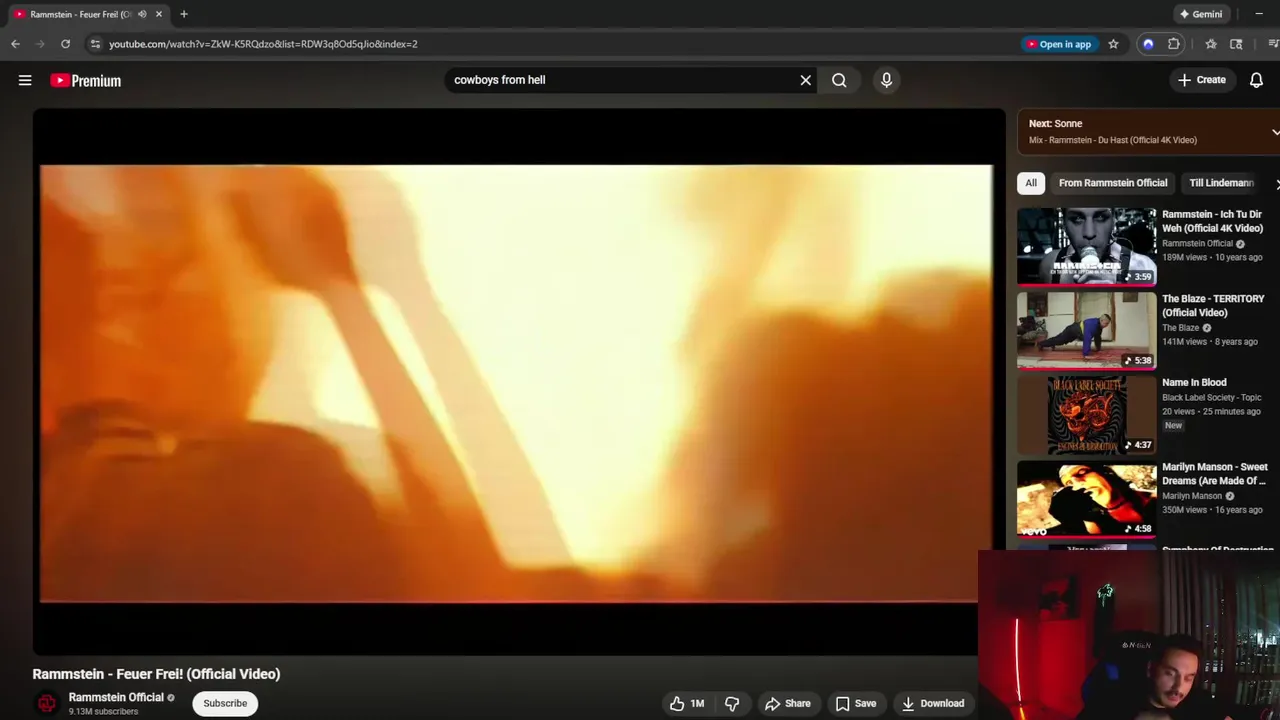1280x720 pixels.
Task: Open Ich Tu Dir Weh thumbnail
Action: point(1087,246)
